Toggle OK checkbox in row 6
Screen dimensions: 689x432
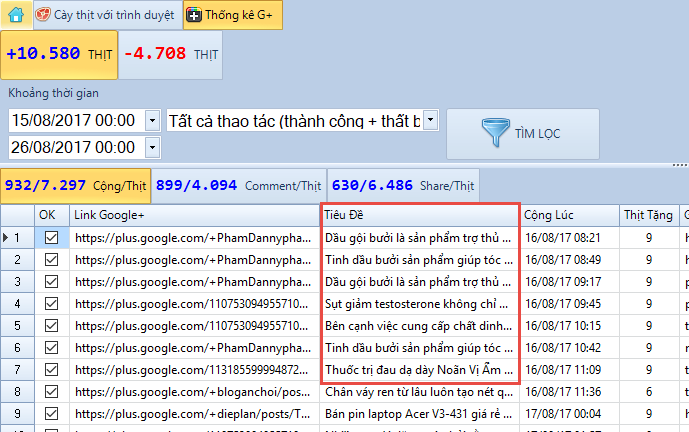pyautogui.click(x=51, y=348)
